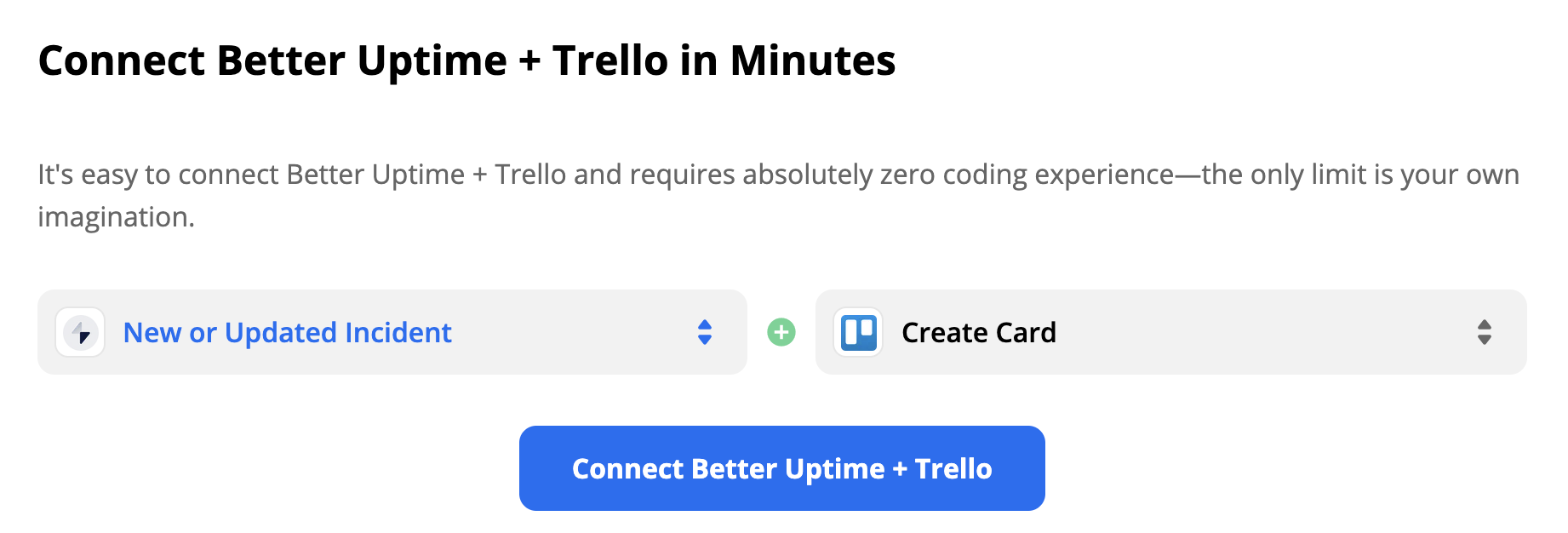Click the Trello logo icon
Viewport: 1568px width, 533px height.
point(858,332)
